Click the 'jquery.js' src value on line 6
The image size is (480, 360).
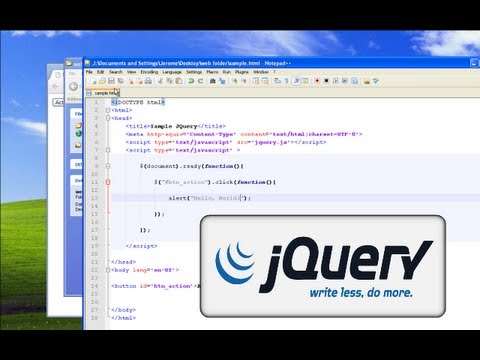pyautogui.click(x=271, y=142)
